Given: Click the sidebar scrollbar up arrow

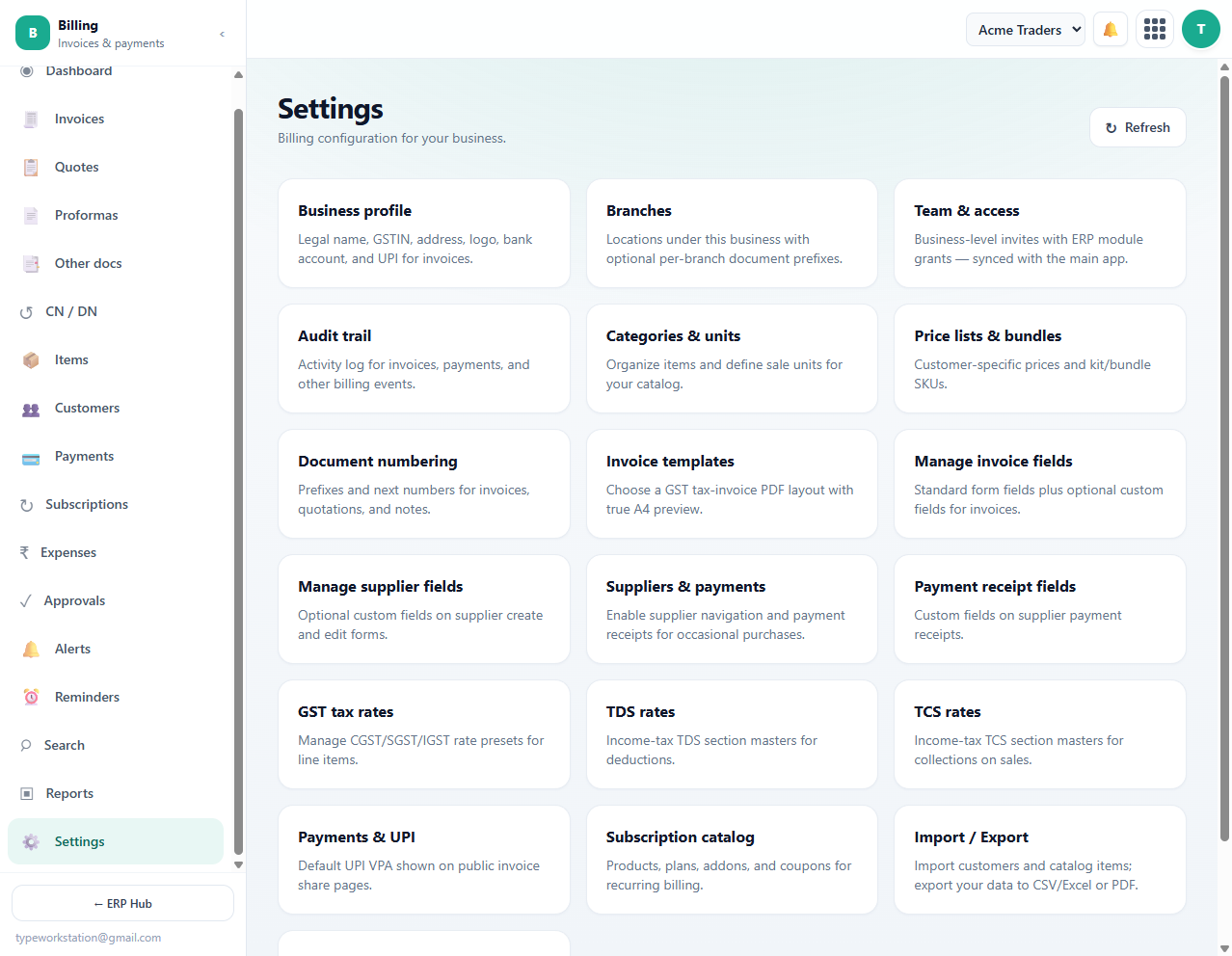Looking at the screenshot, I should coord(238,74).
